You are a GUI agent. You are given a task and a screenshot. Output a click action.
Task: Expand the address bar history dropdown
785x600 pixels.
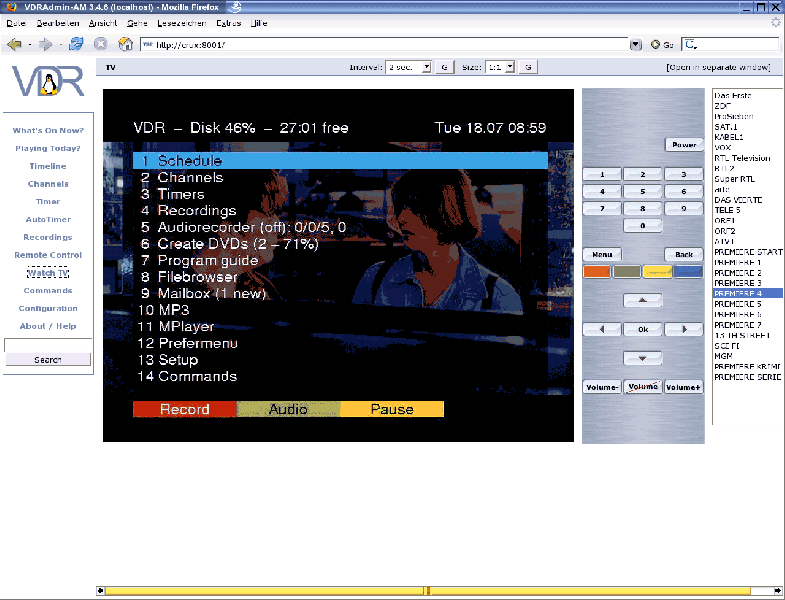pos(636,44)
